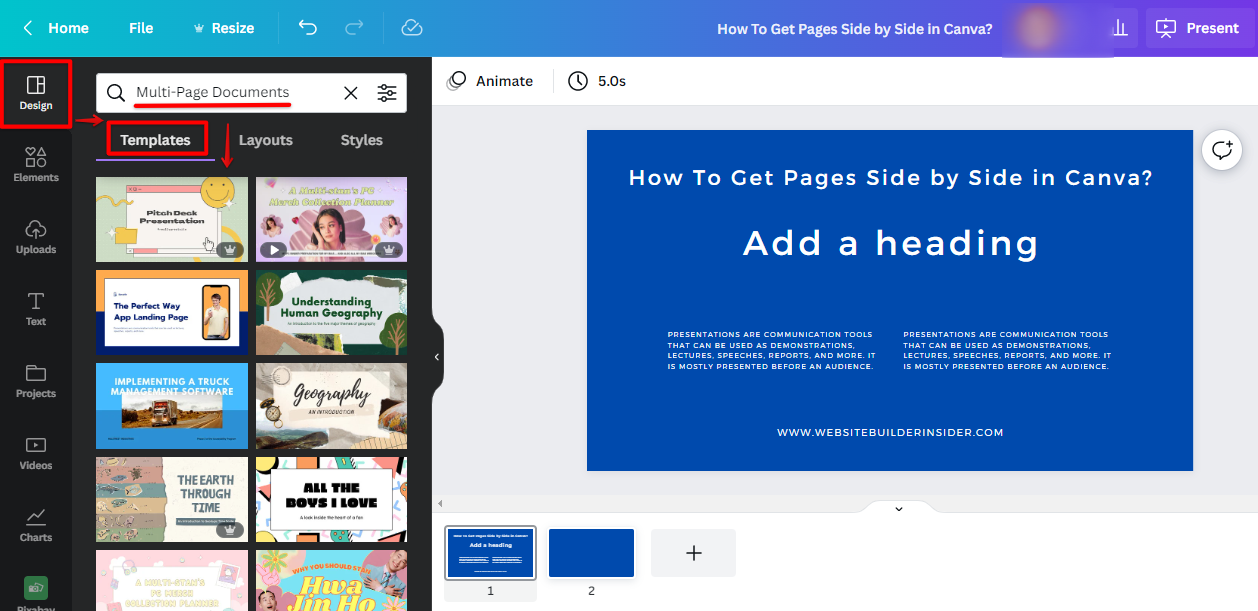Open search filter options icon
Viewport: 1258px width, 611px height.
coord(387,93)
